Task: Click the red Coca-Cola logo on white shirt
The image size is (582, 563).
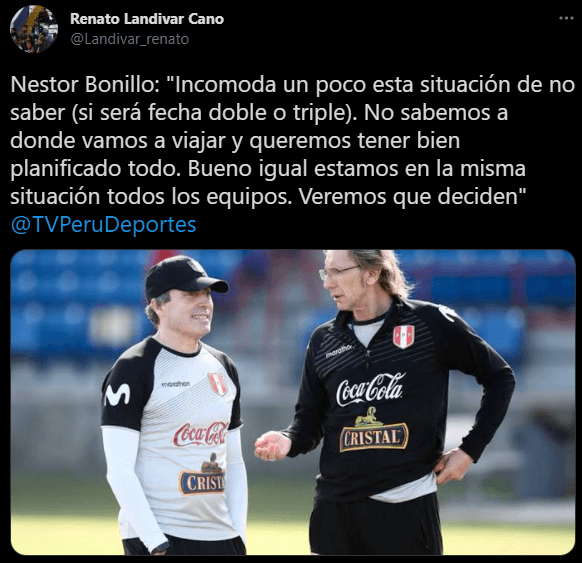Action: click(200, 433)
